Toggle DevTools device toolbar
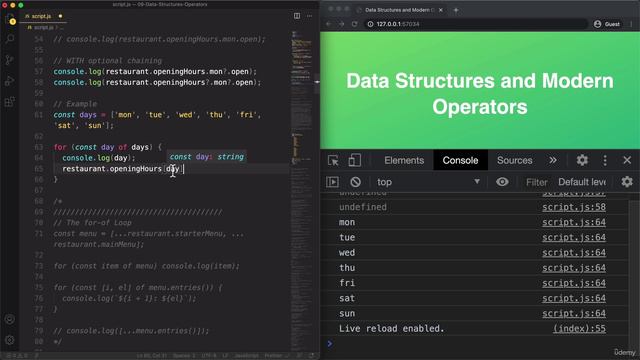This screenshot has height=360, width=640. [354, 160]
